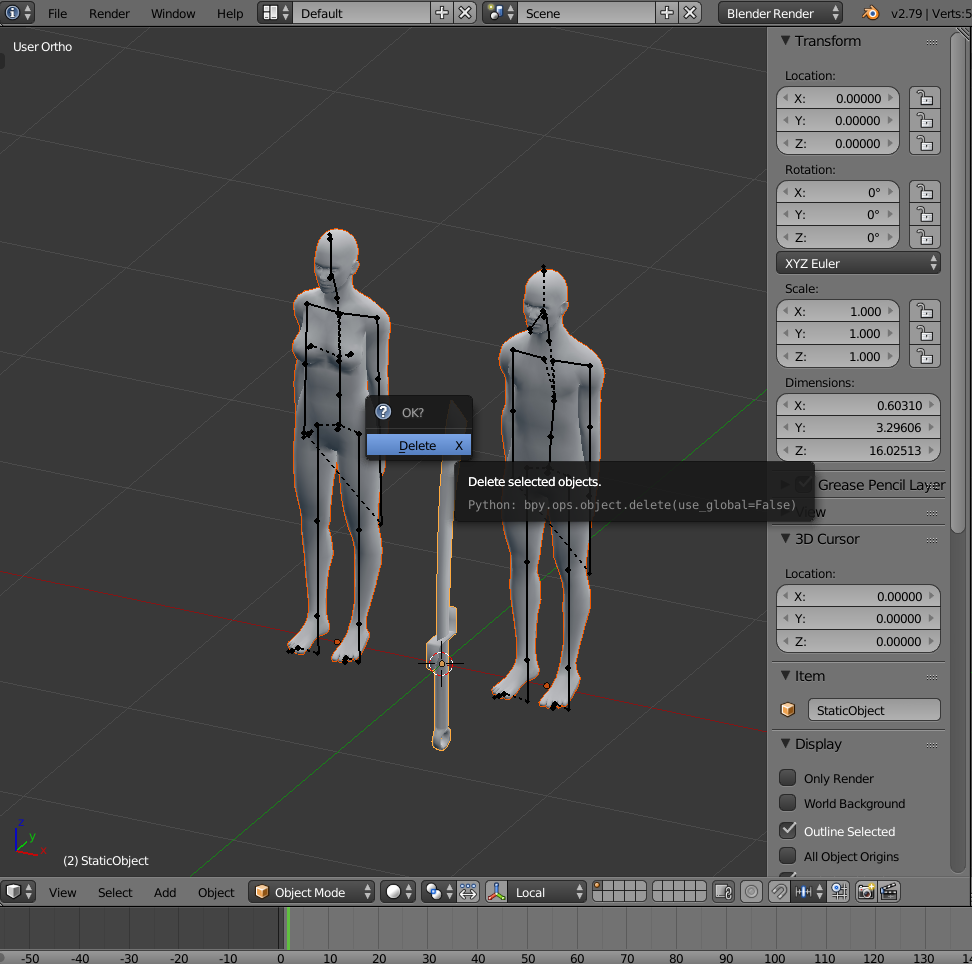Click the Blender logo icon
Image resolution: width=972 pixels, height=964 pixels.
pyautogui.click(x=871, y=13)
